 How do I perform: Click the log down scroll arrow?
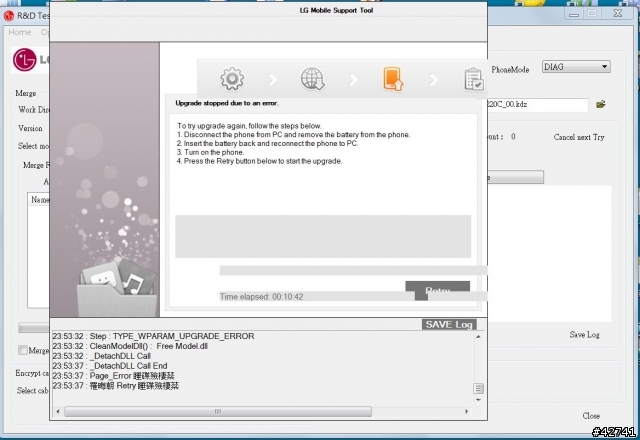pyautogui.click(x=478, y=400)
